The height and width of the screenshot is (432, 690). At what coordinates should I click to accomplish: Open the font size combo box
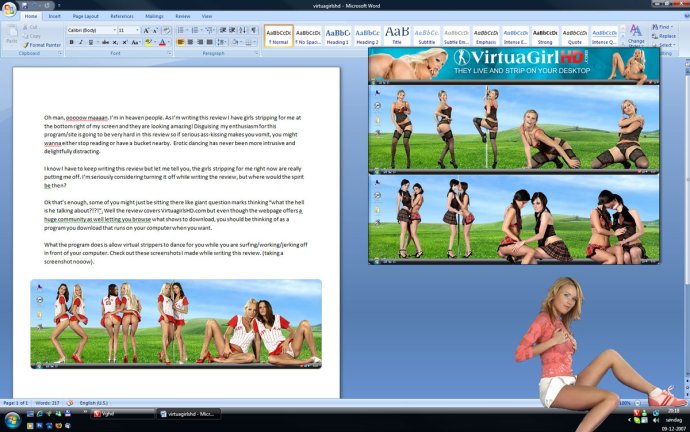tap(128, 30)
